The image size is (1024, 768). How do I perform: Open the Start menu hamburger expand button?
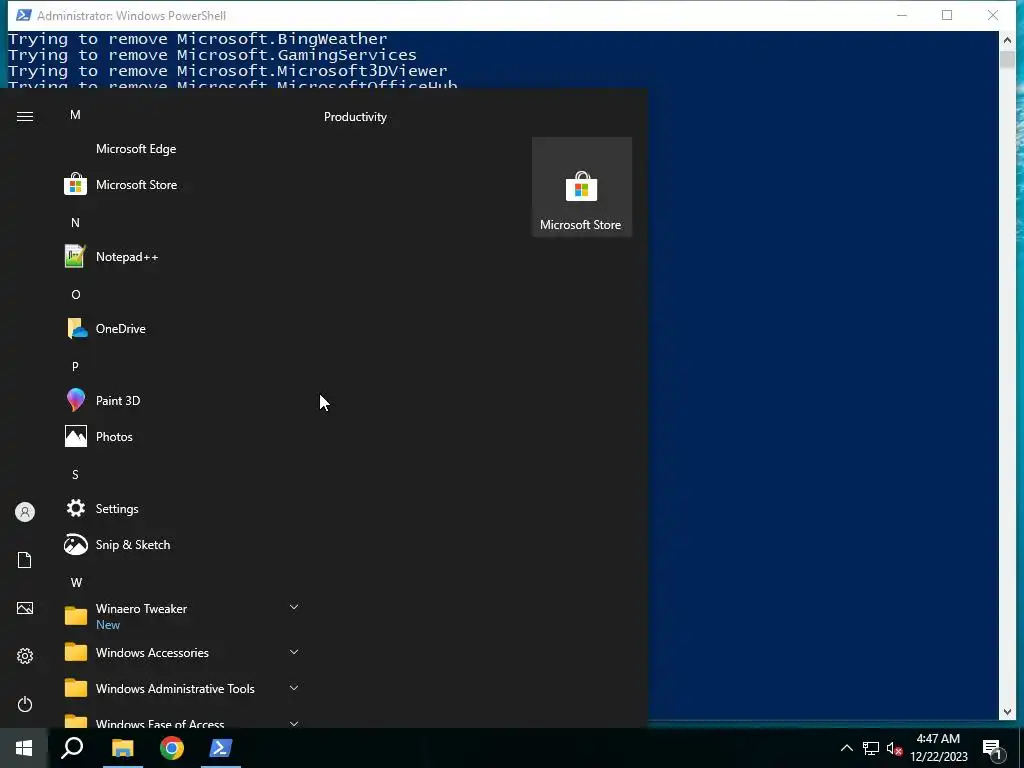(25, 116)
